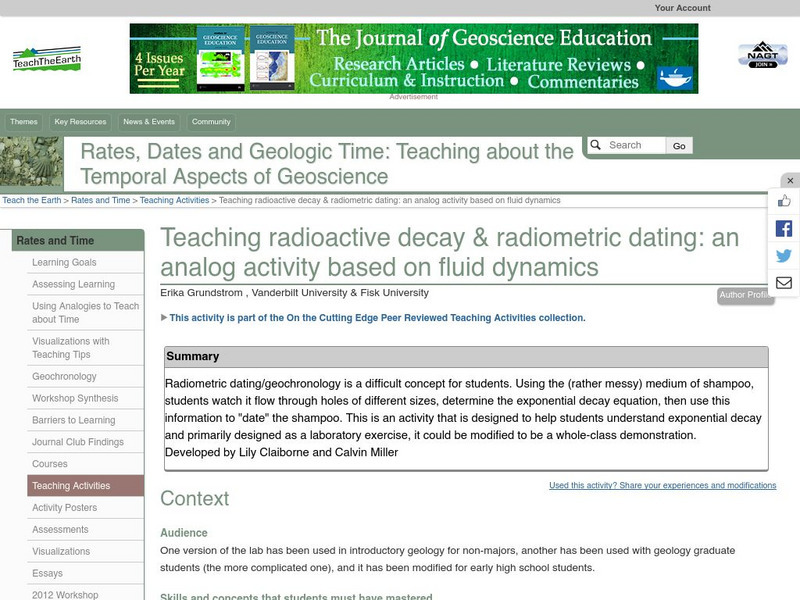The image size is (800, 600).
Task: Click into the Search input field
Action: point(635,145)
